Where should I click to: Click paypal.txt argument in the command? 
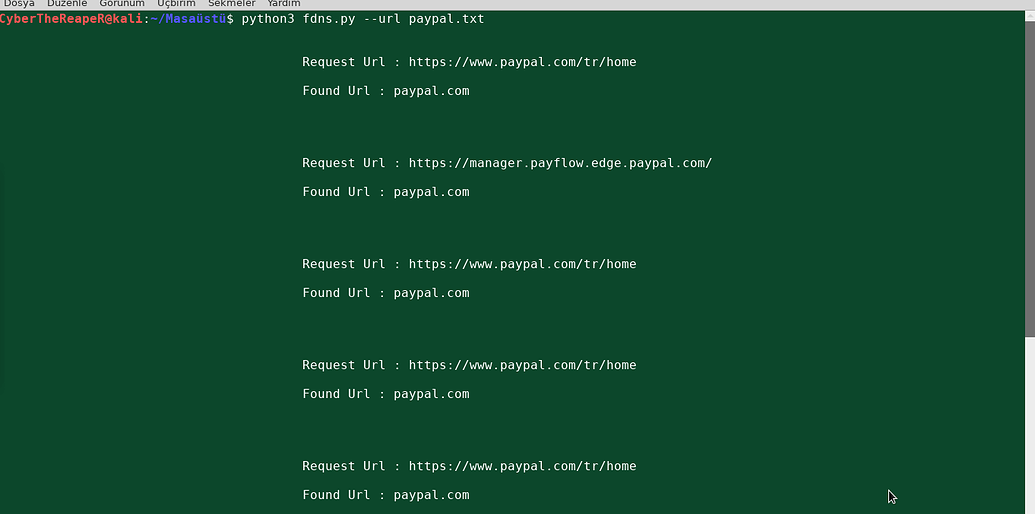point(446,18)
